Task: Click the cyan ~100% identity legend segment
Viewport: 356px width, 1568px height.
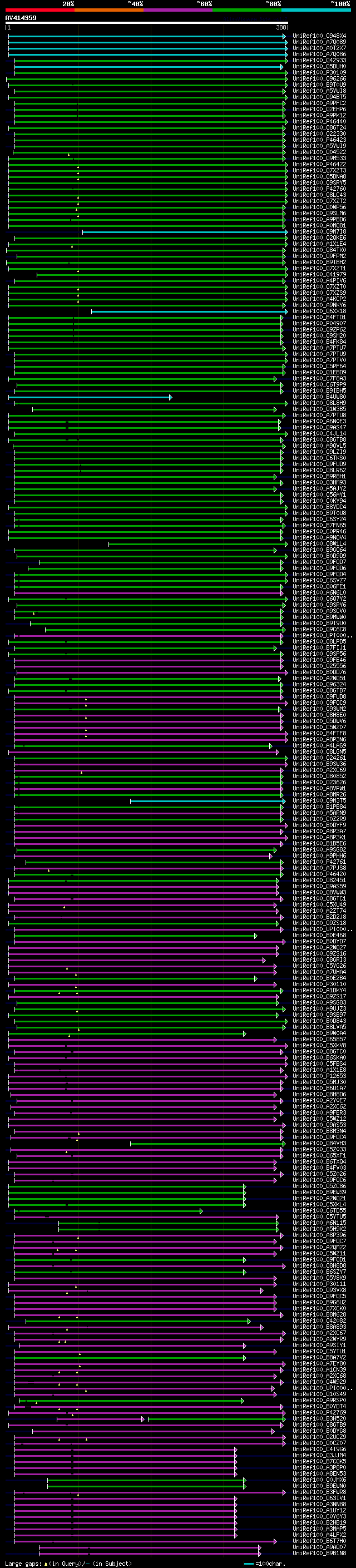Action: coord(316,10)
